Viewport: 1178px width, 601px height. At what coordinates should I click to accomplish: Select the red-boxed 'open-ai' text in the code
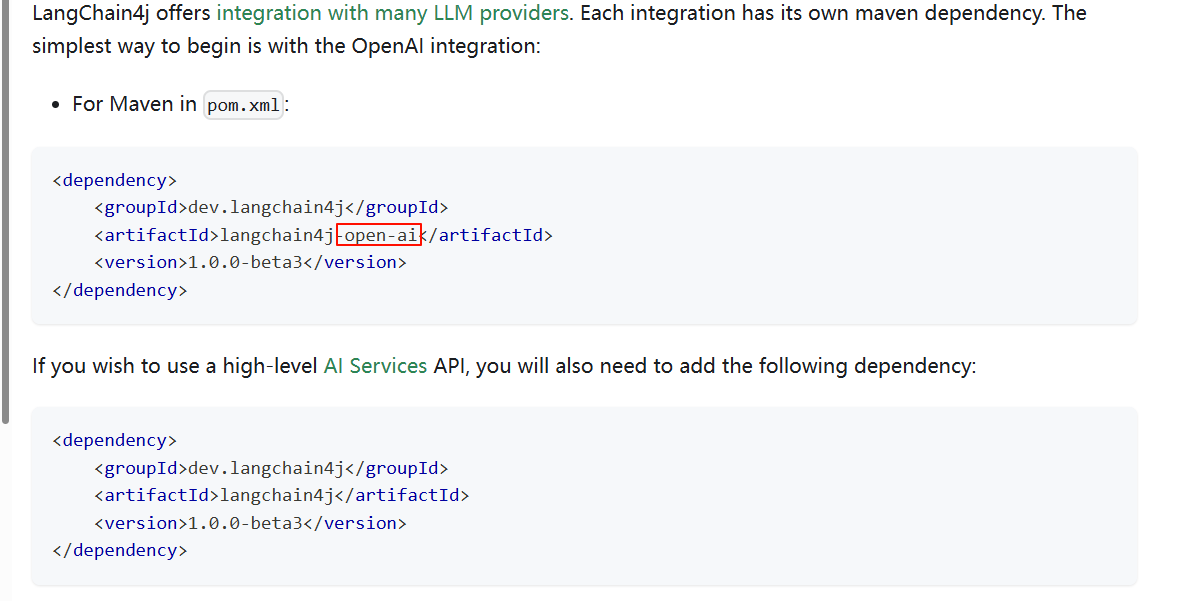378,234
